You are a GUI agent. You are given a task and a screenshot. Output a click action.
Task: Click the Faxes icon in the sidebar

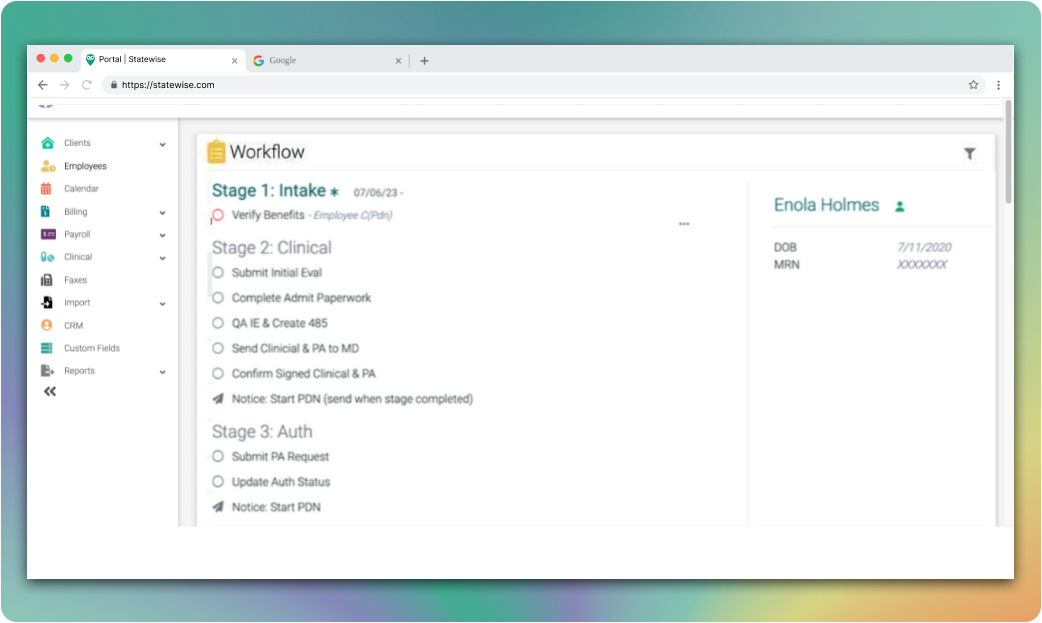pos(47,279)
